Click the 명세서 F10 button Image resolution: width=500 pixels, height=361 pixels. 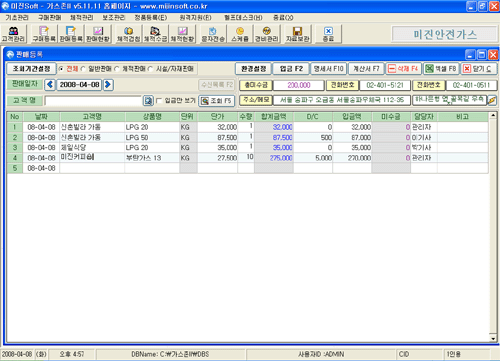(x=329, y=69)
